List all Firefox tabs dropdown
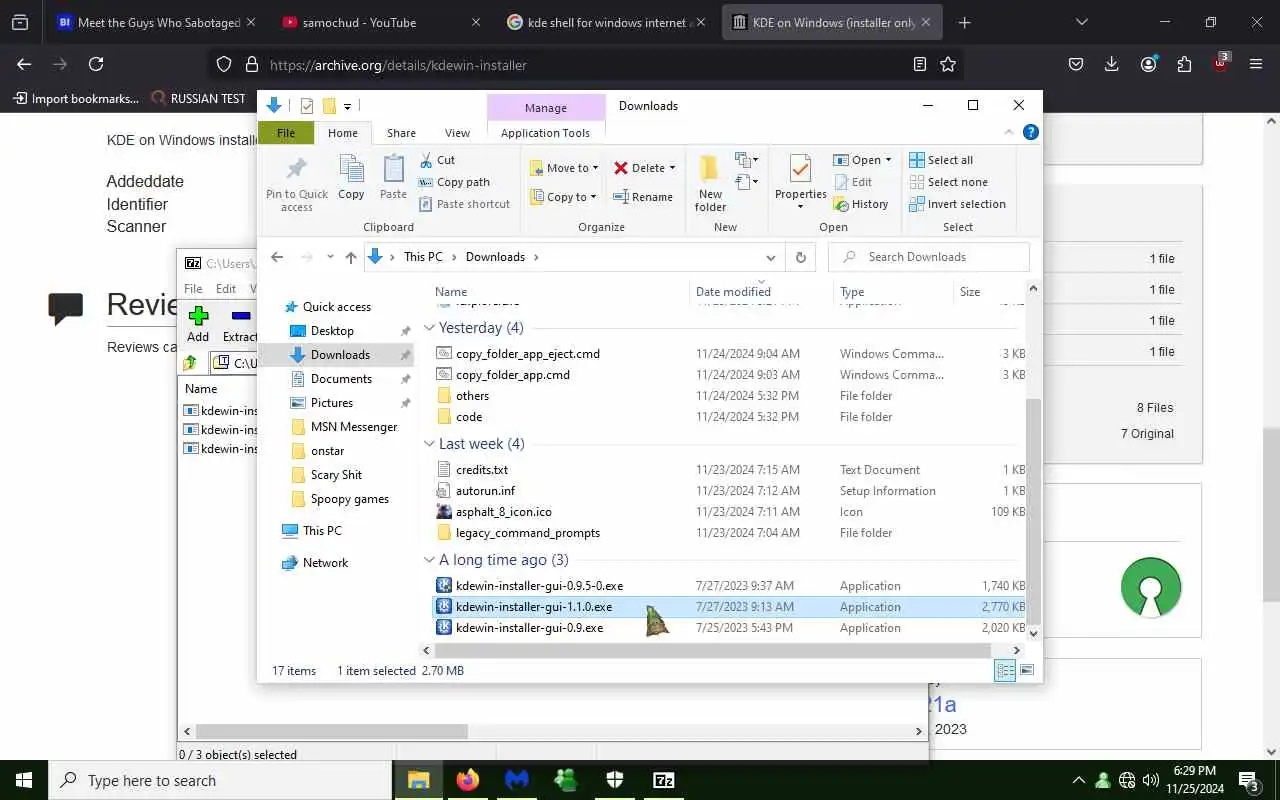1280x800 pixels. (1081, 22)
